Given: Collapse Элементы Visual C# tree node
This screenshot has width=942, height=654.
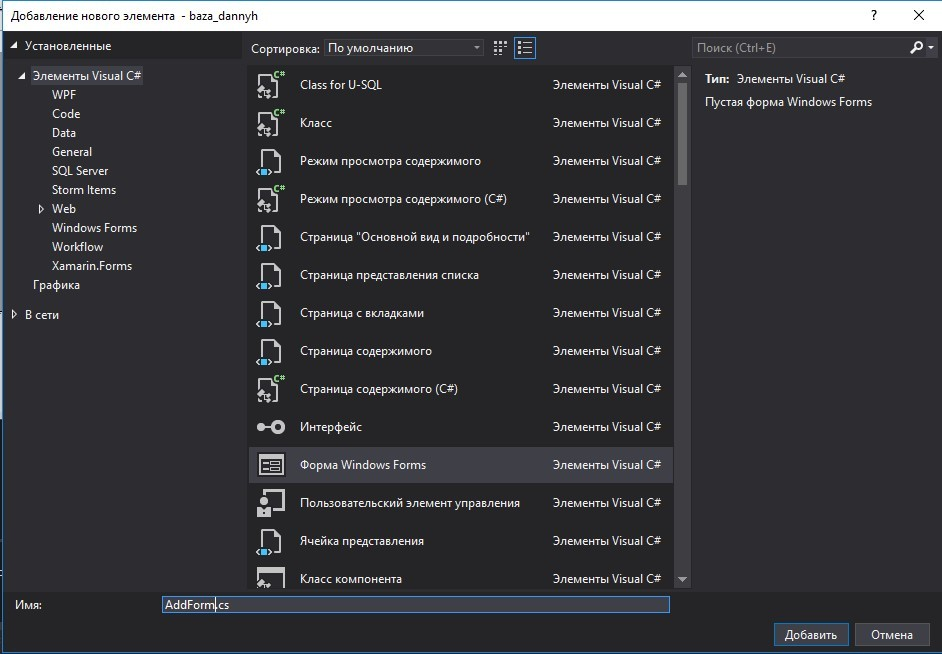Looking at the screenshot, I should pos(22,76).
